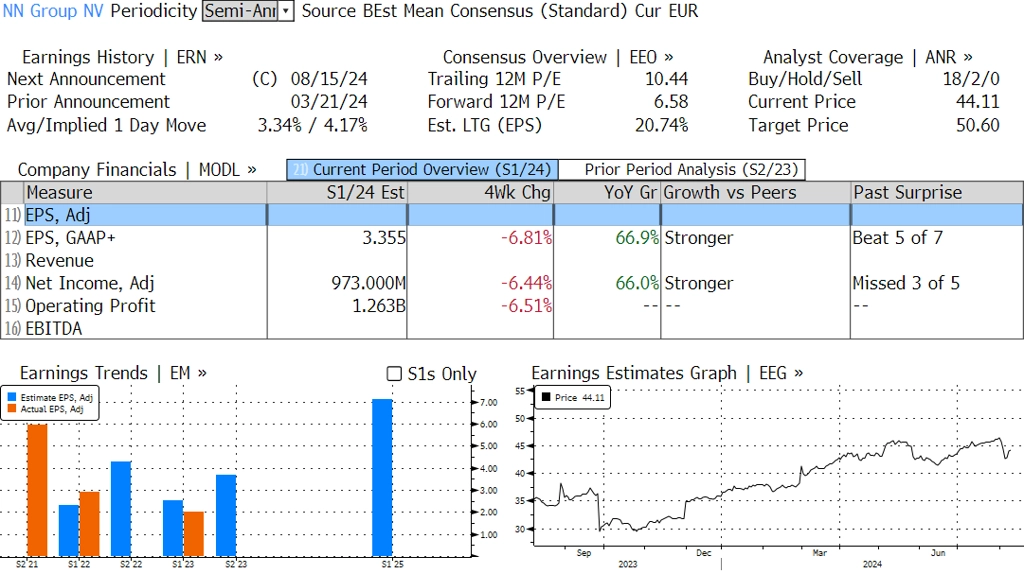
Task: Click the 4Wk Chg column header
Action: point(480,193)
